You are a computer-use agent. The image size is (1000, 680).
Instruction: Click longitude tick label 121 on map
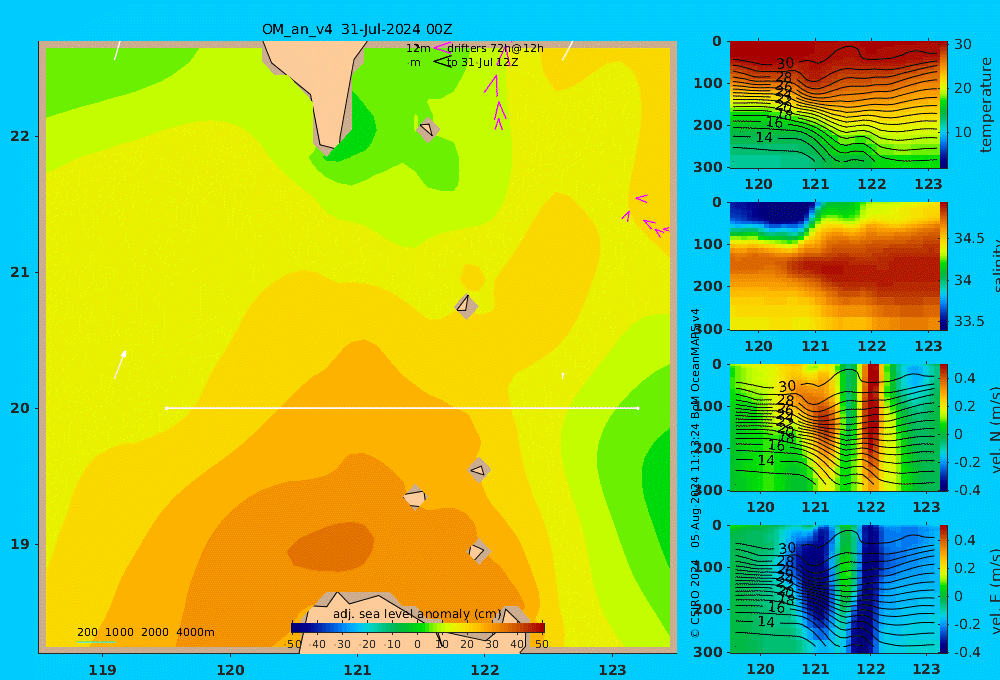(357, 670)
